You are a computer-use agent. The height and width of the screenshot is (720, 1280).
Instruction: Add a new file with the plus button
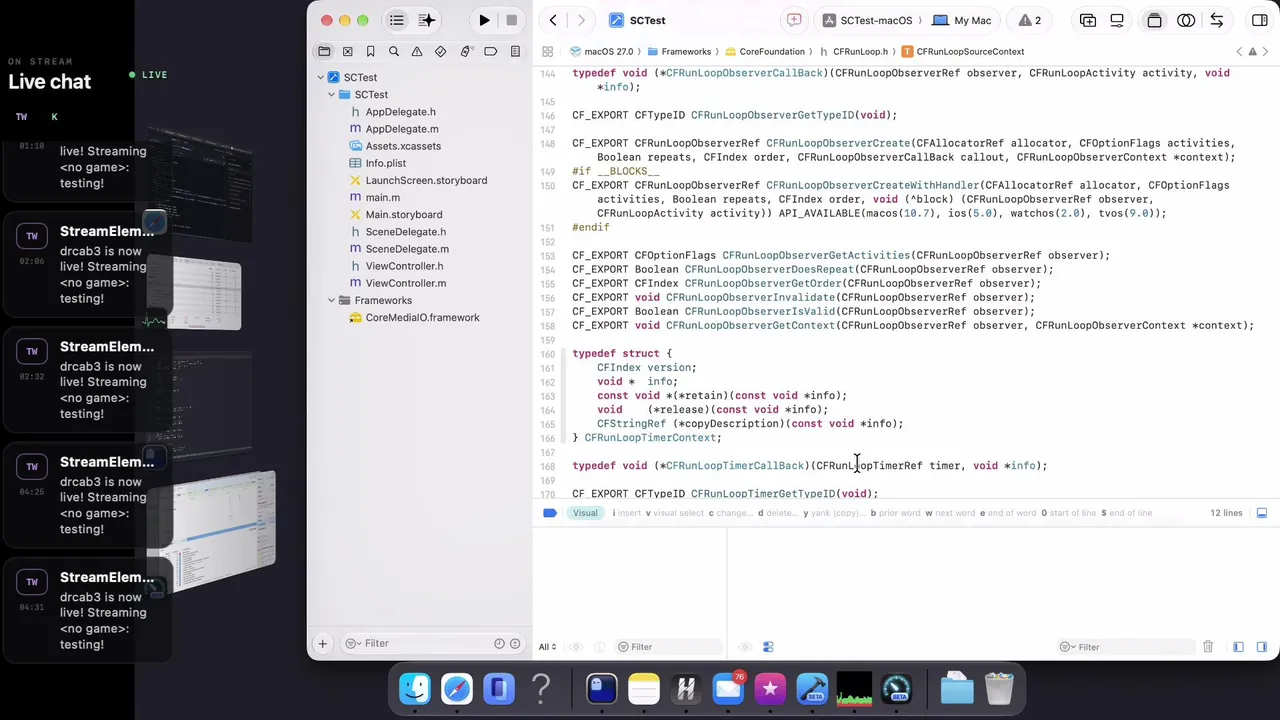pos(322,644)
